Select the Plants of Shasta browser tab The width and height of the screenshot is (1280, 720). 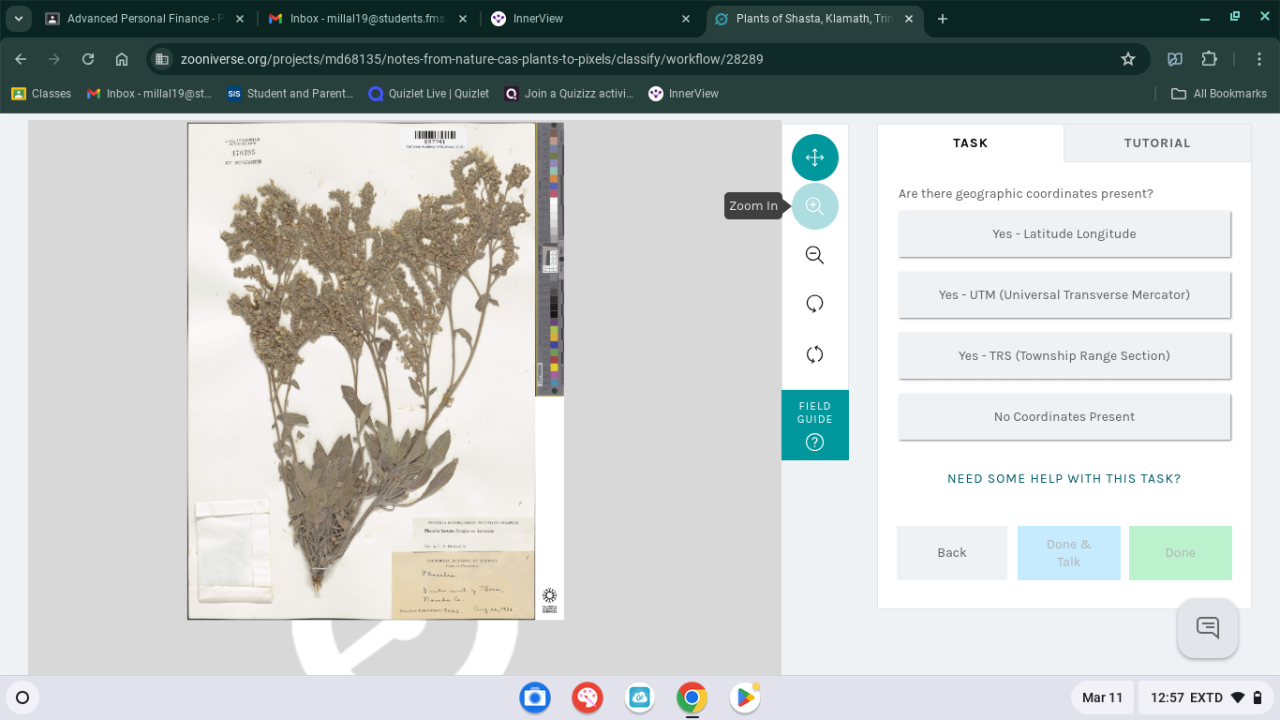tap(815, 19)
